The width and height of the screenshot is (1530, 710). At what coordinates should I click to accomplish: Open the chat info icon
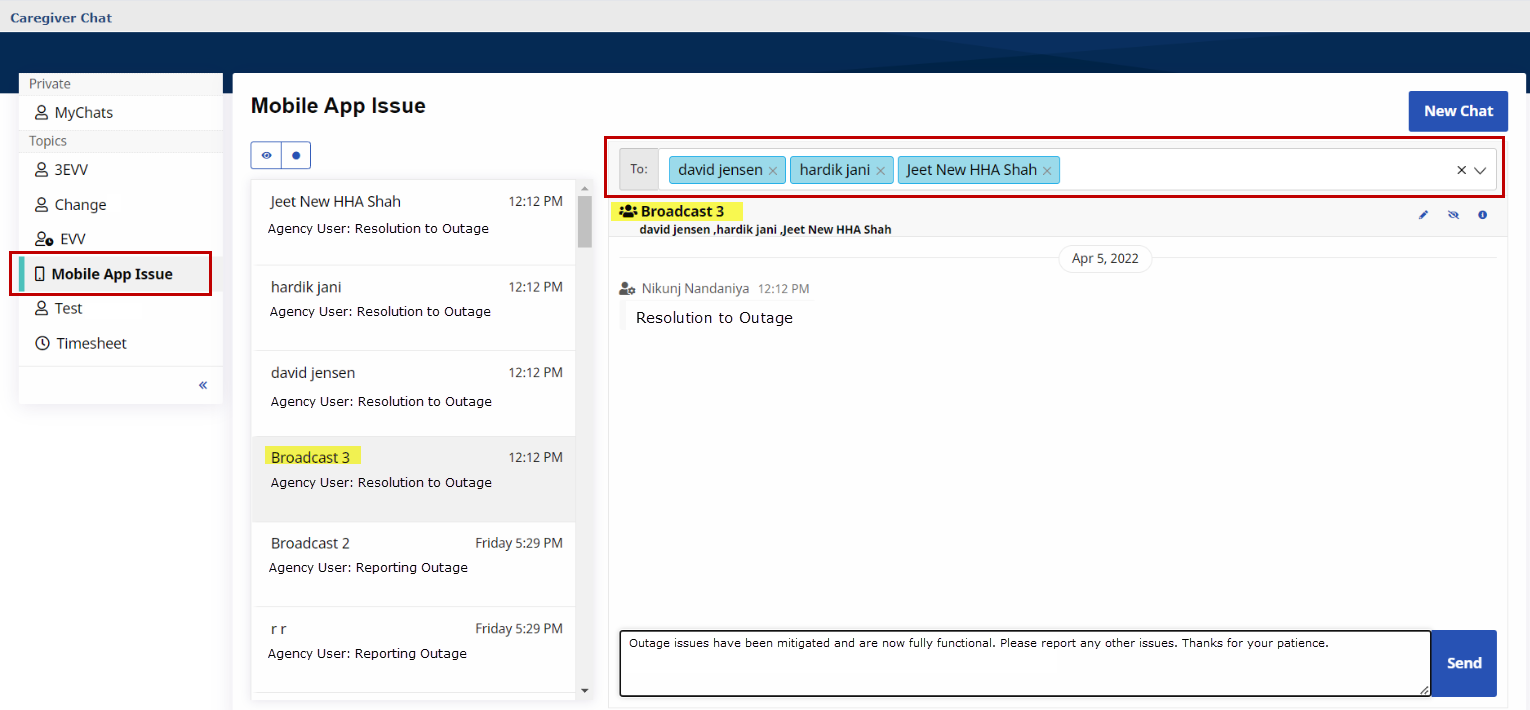tap(1482, 215)
